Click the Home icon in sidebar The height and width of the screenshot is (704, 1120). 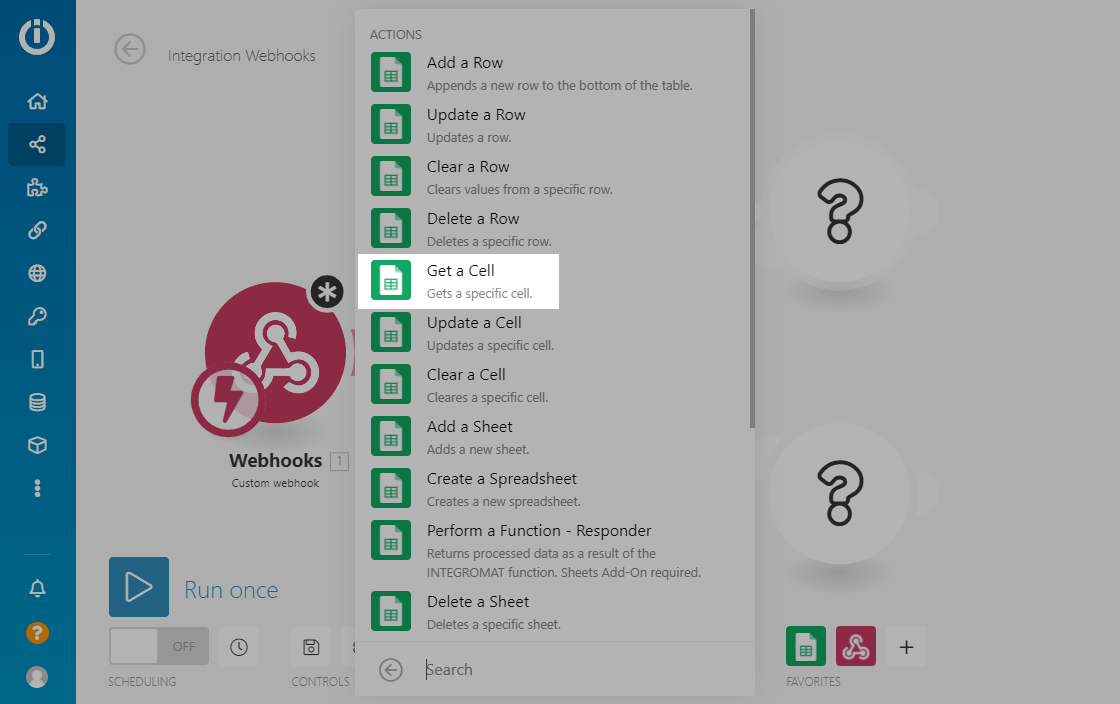click(37, 101)
